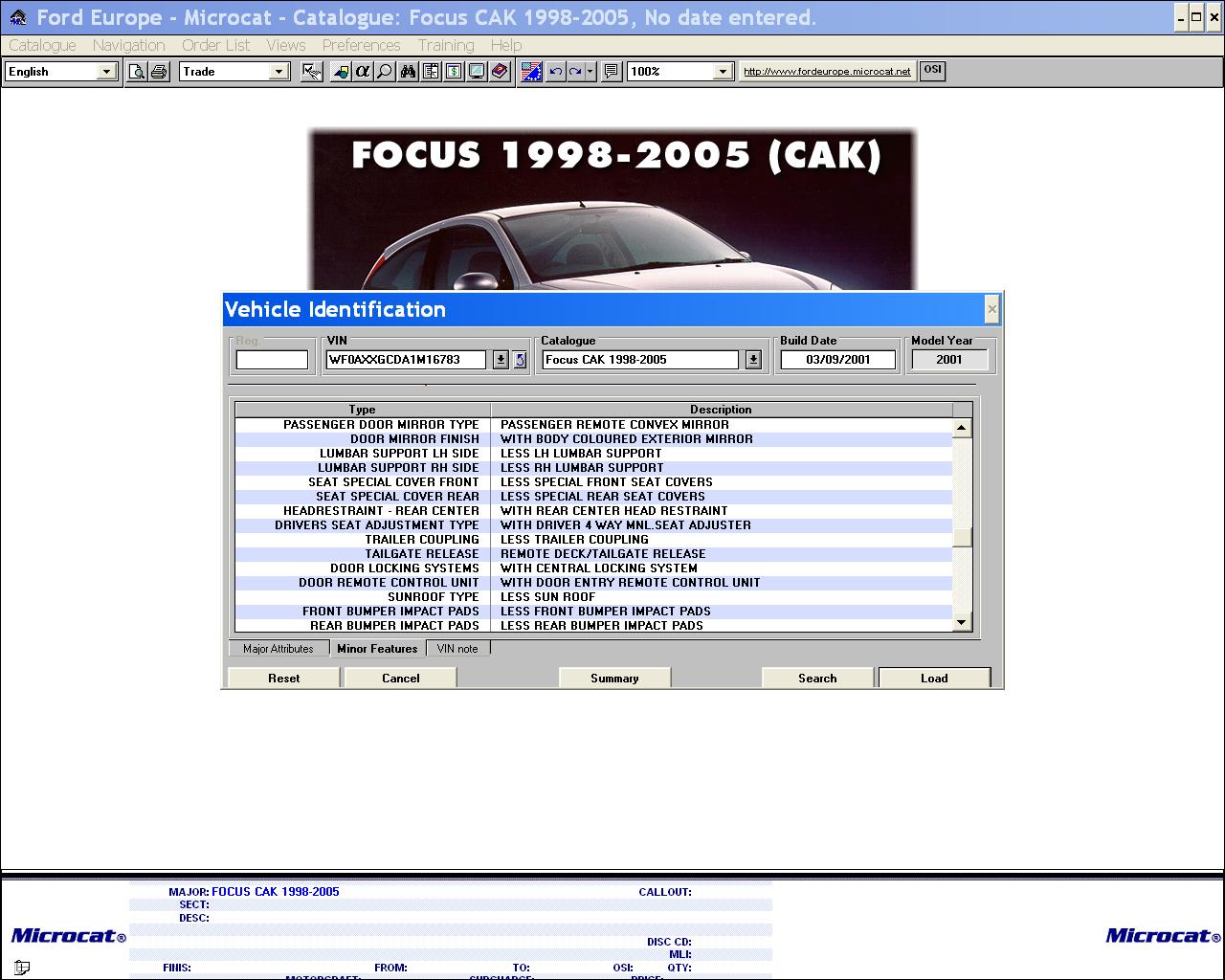1225x980 pixels.
Task: Click the VIN input field
Action: [406, 360]
